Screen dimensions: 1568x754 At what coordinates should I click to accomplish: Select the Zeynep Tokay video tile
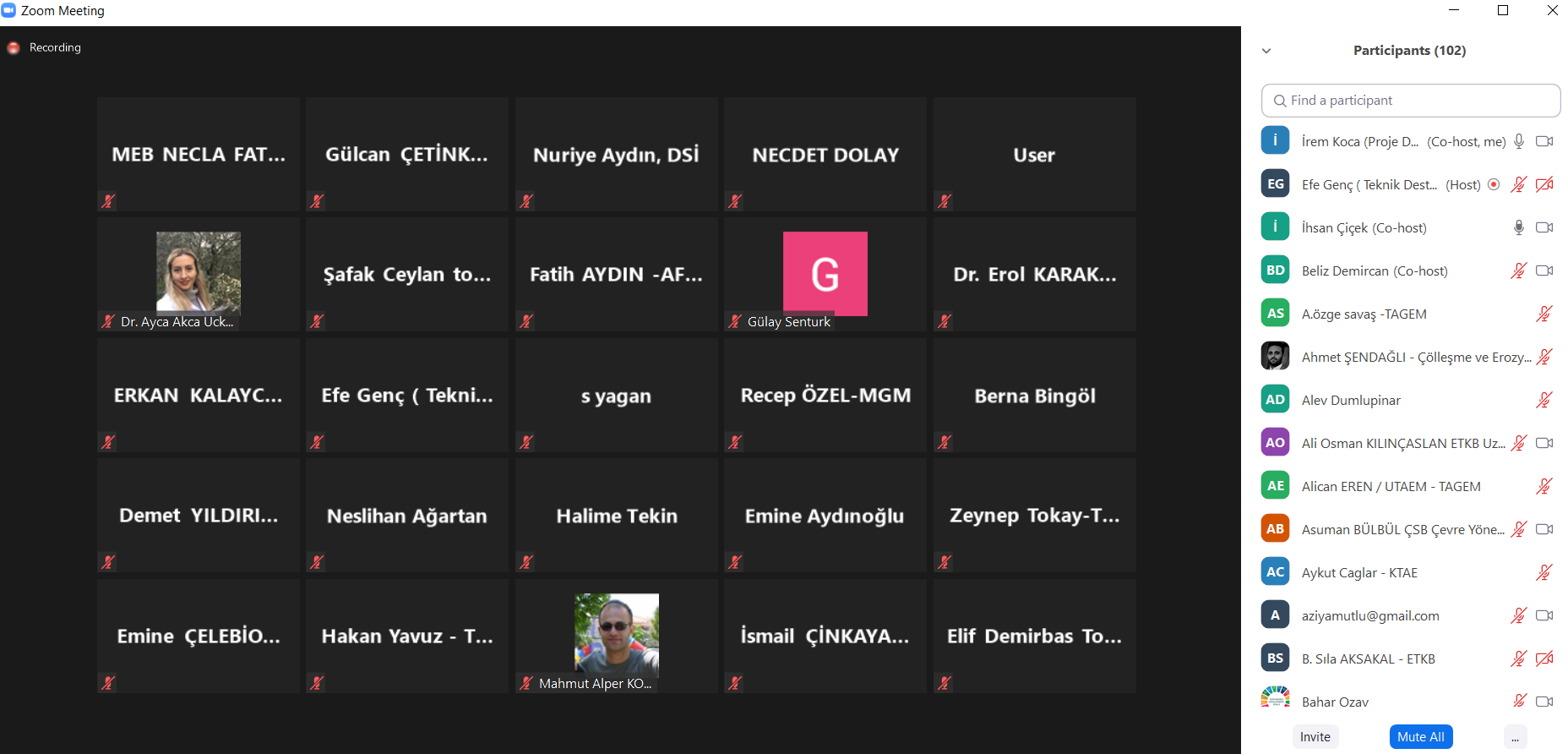[1035, 516]
